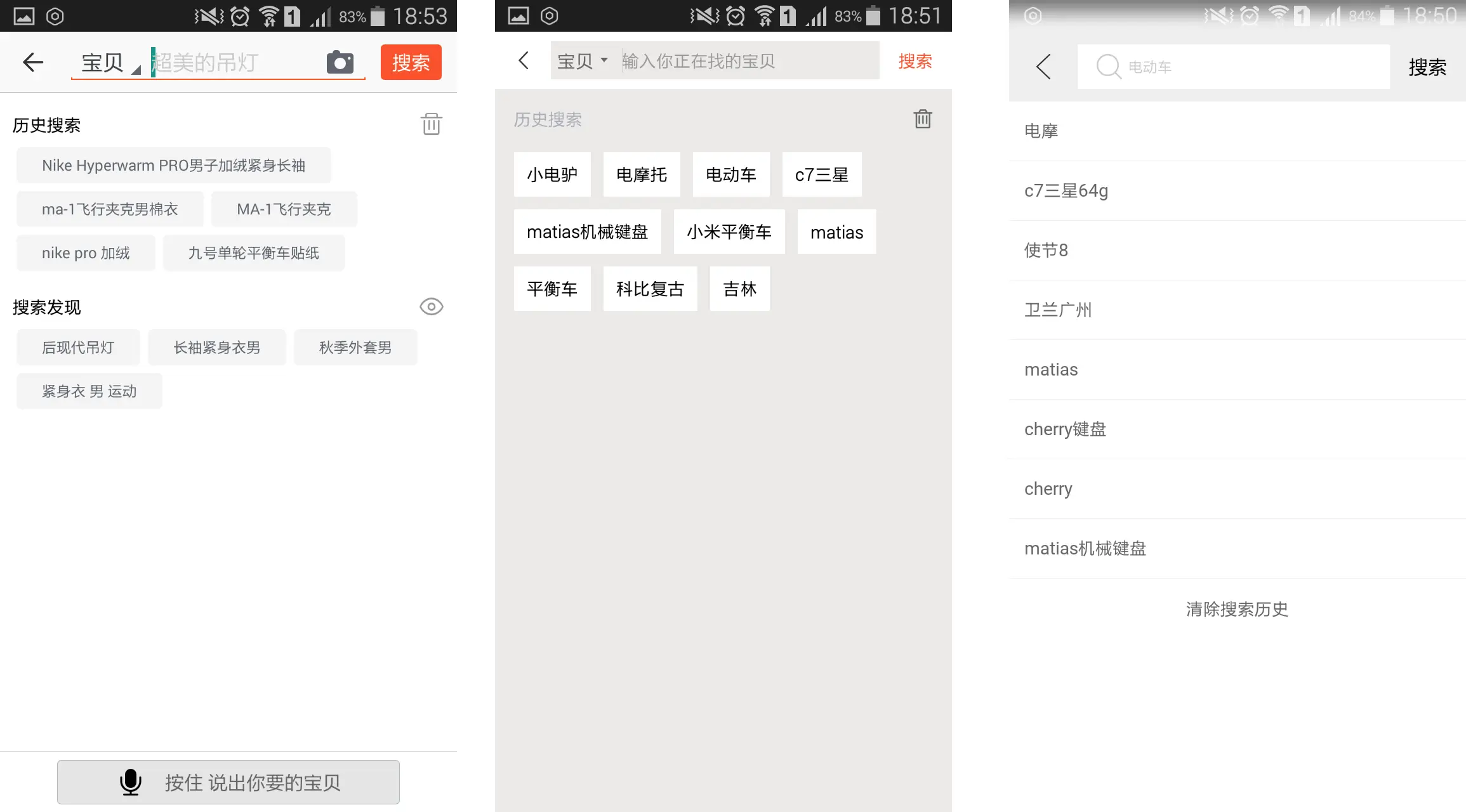Toggle the eye icon to hide 搜索发现 suggestions
The image size is (1466, 812).
432,306
